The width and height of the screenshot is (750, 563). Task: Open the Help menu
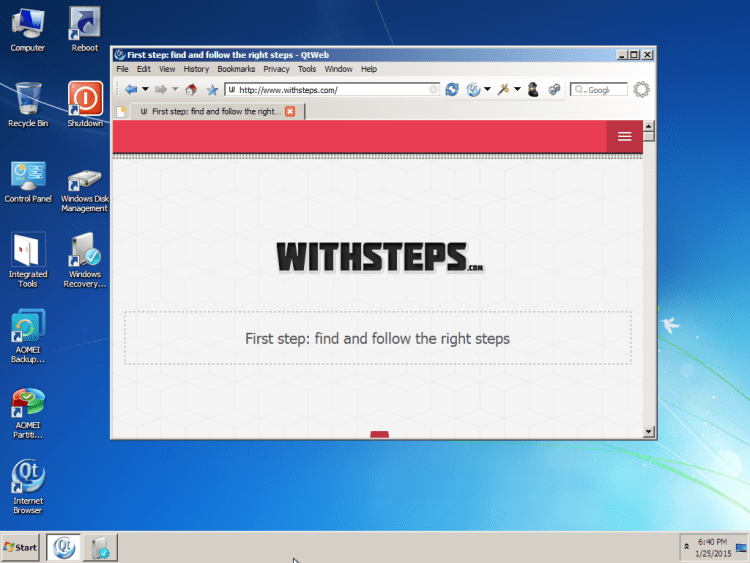click(369, 69)
